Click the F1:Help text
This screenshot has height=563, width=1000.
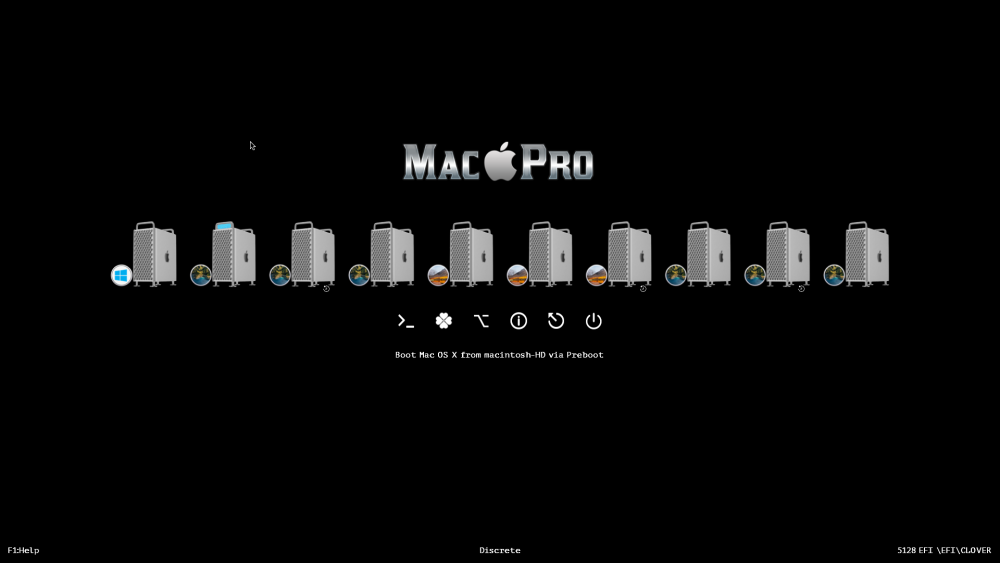(x=24, y=550)
